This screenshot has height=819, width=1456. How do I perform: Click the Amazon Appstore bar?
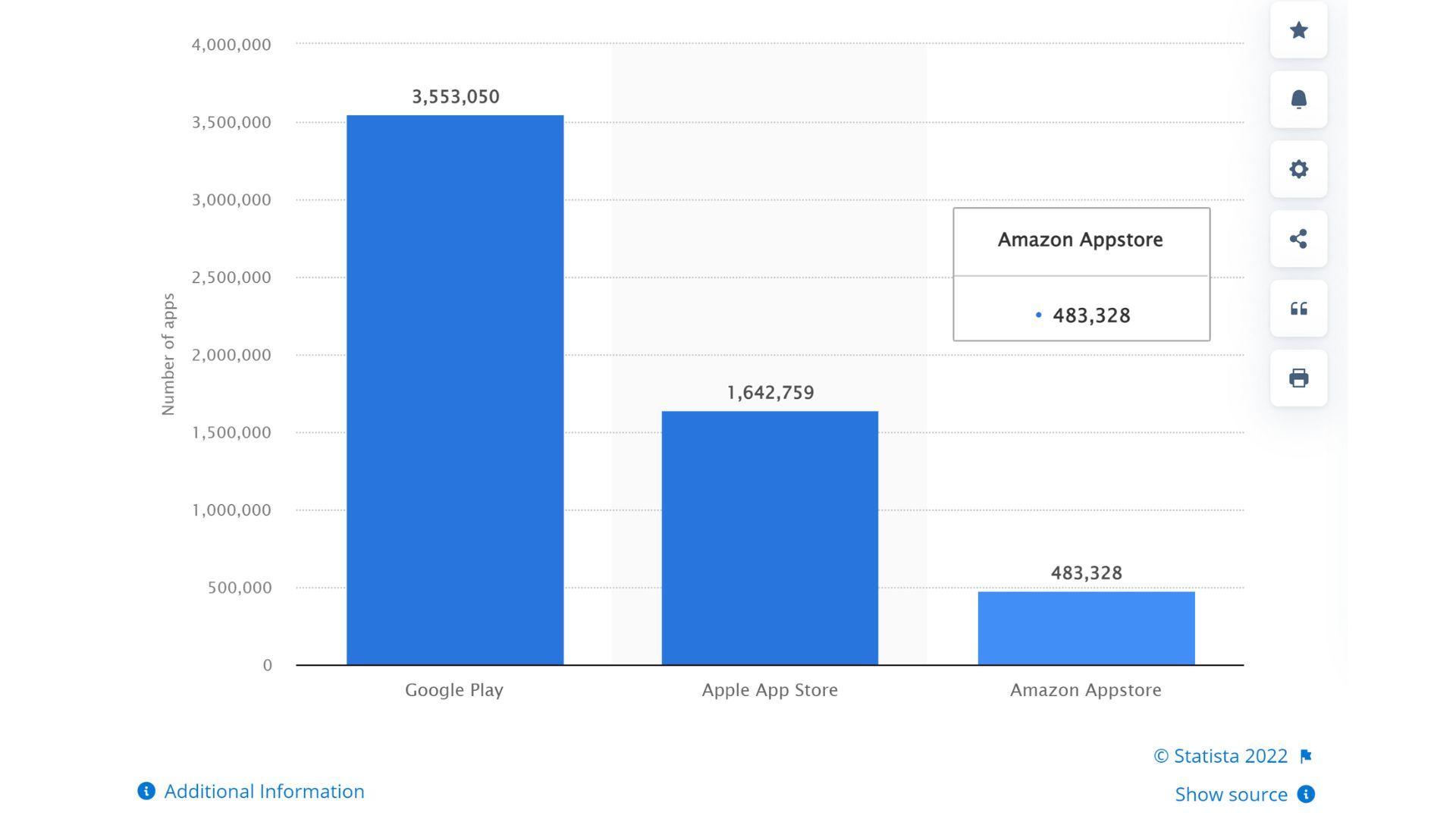pos(1086,628)
